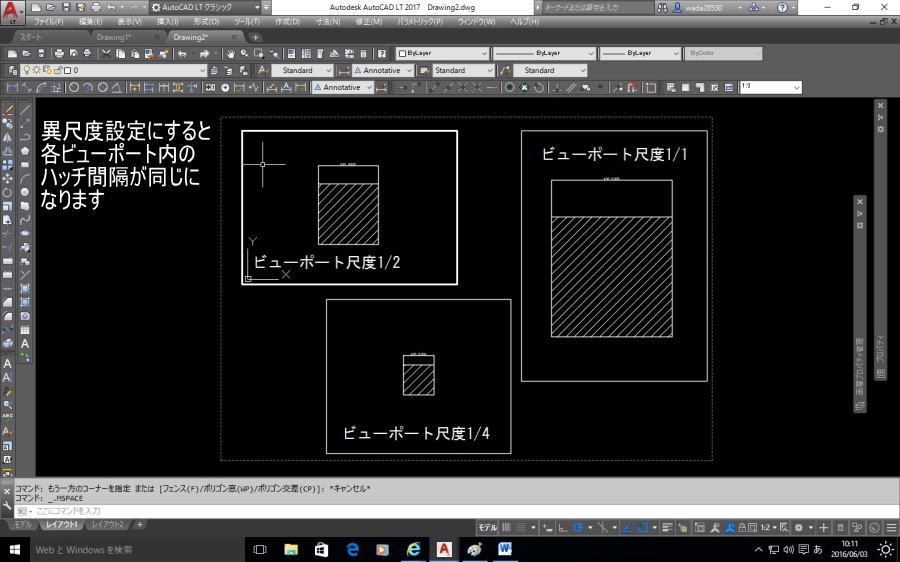
Task: Toggle lineweight display in status bar
Action: (667, 527)
